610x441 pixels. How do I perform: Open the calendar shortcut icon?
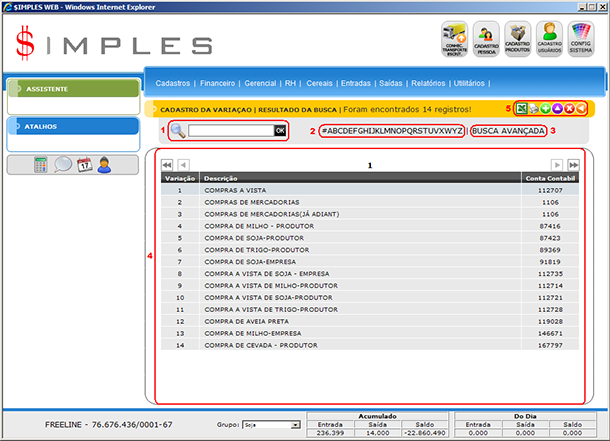[x=84, y=165]
